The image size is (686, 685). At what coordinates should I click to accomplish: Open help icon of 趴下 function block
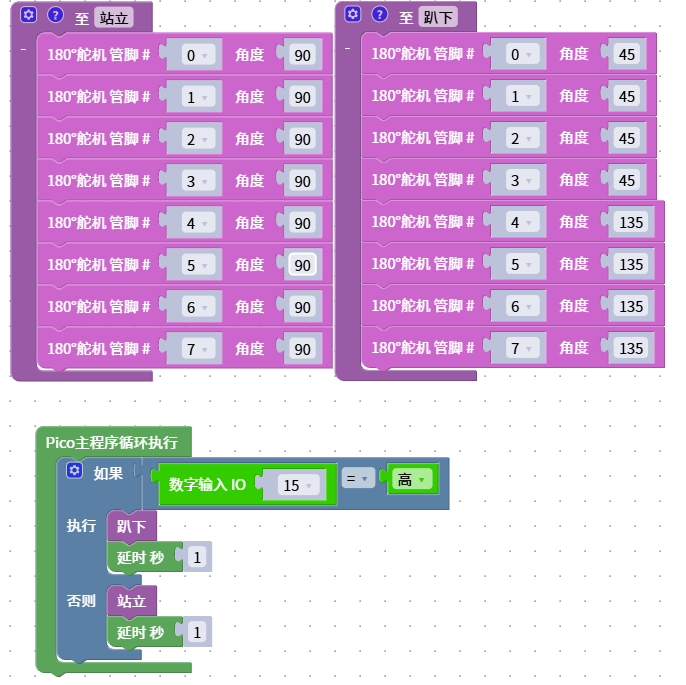pyautogui.click(x=379, y=14)
